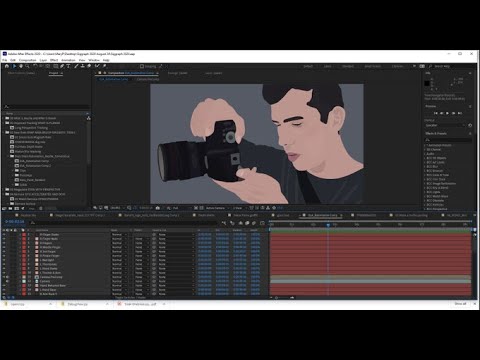Hide the R Finger Nails layer

[4, 239]
